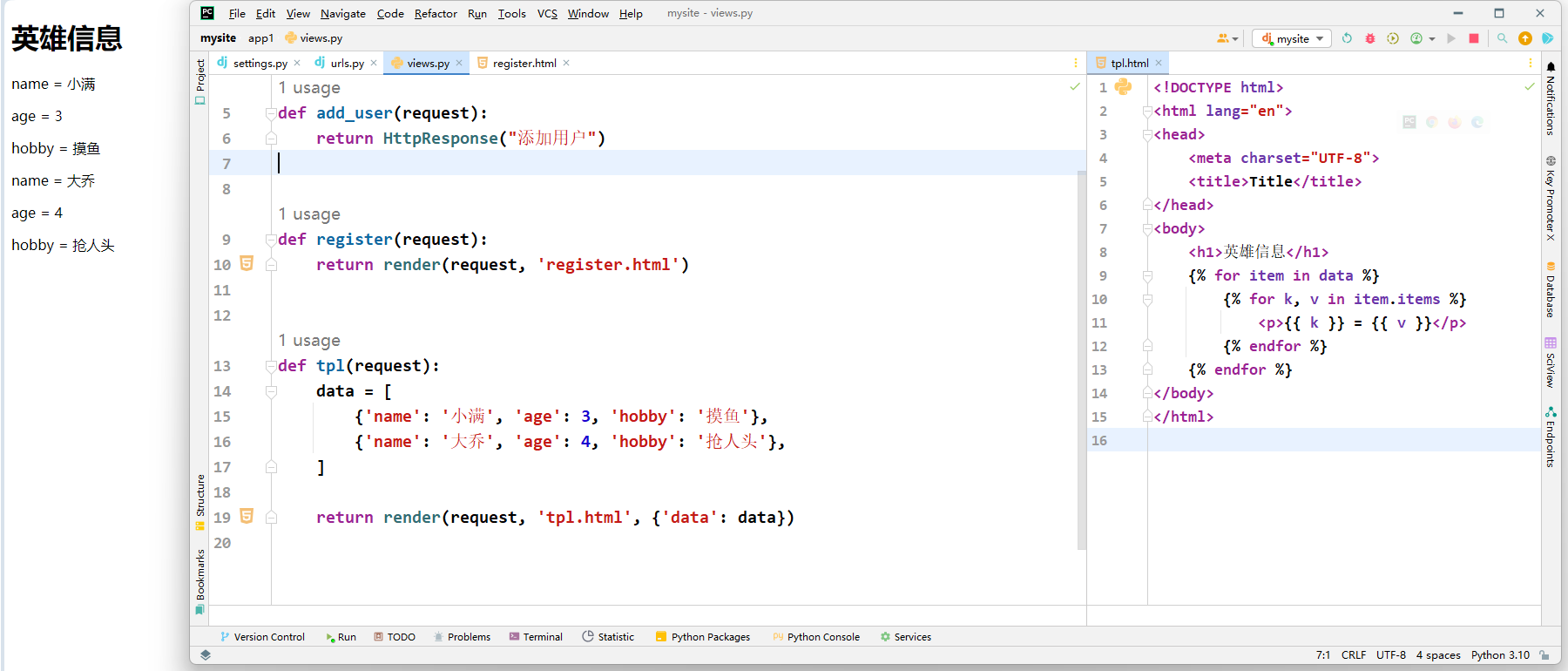
Task: Open tpl.html preview in Firefox
Action: coord(1455,122)
